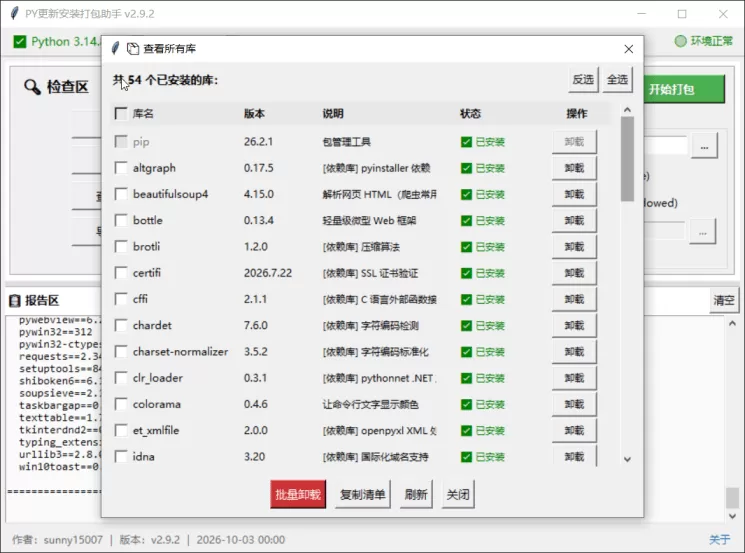Click the version 2026.7.22 cell for certifi
The image size is (745, 553).
[268, 273]
